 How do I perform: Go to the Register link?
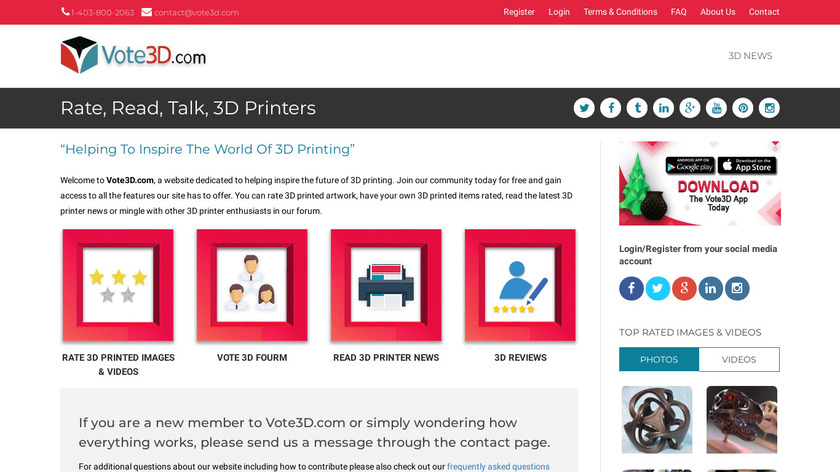click(x=519, y=12)
